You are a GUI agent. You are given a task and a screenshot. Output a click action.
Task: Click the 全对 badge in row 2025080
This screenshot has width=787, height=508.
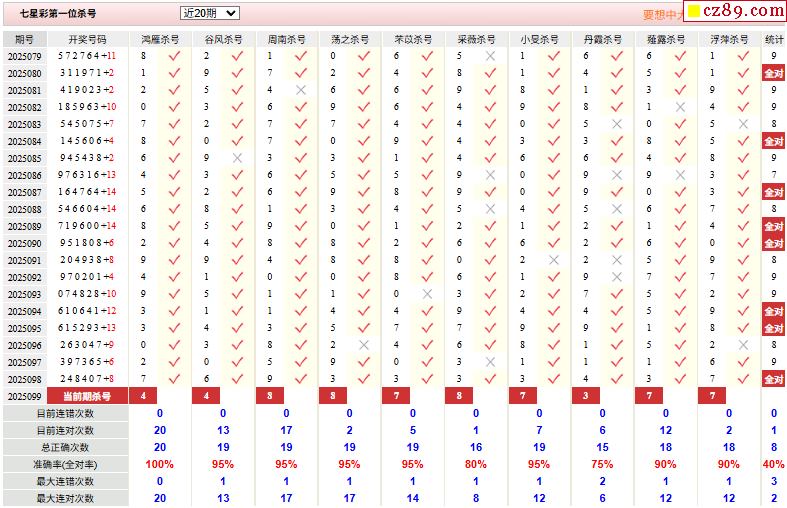point(773,73)
